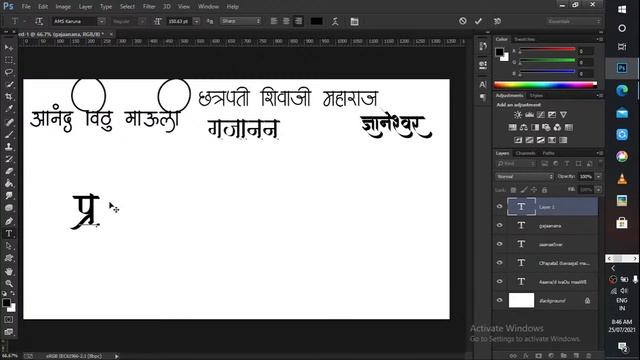This screenshot has height=360, width=640.
Task: Open the Windows Start button
Action: (622, 9)
